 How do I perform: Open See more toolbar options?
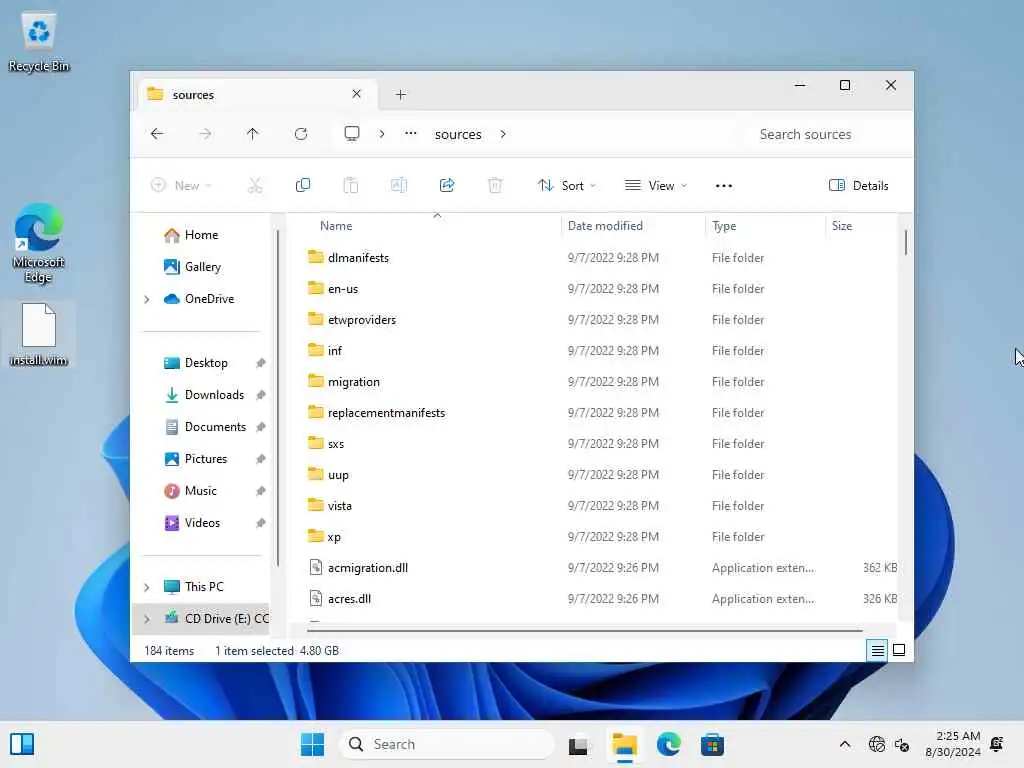point(724,185)
